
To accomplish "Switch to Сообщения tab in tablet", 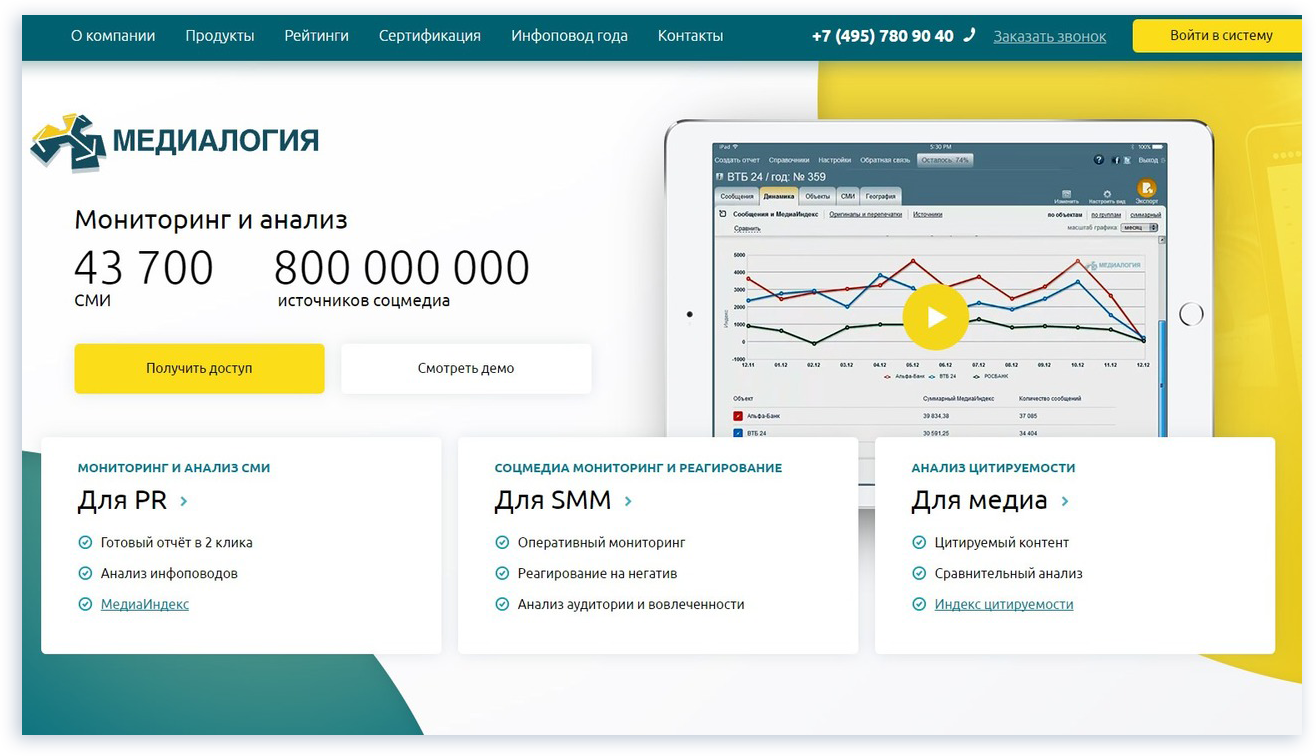I will [x=737, y=197].
